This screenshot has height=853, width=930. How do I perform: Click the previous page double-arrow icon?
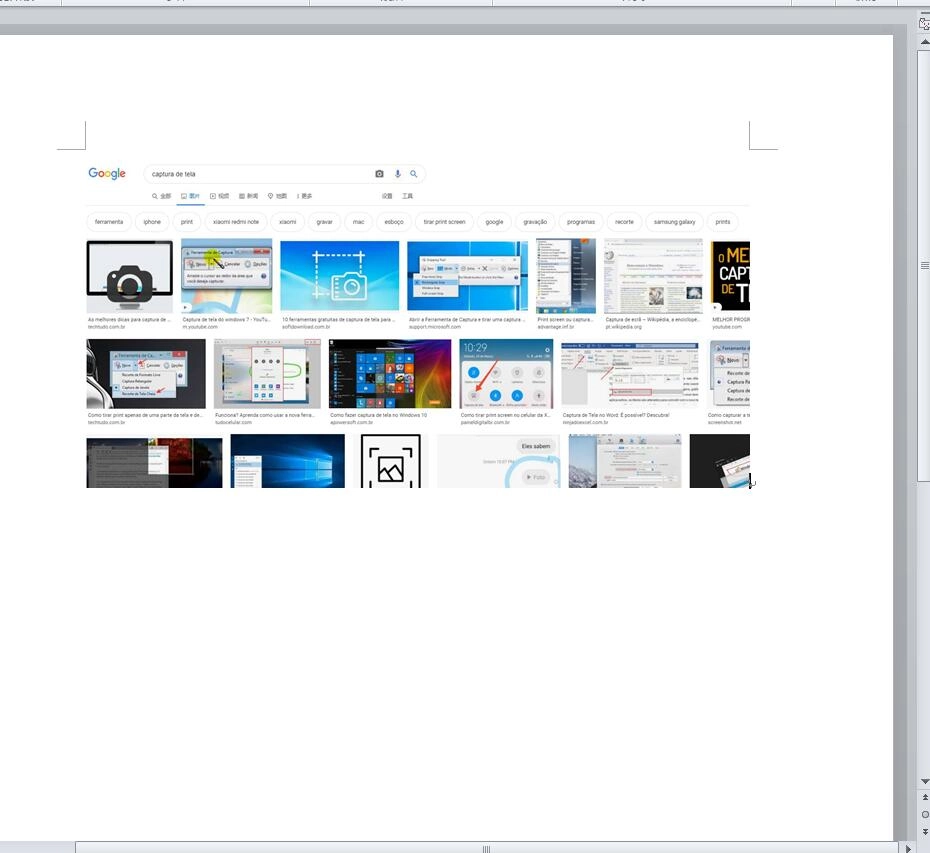click(x=924, y=798)
